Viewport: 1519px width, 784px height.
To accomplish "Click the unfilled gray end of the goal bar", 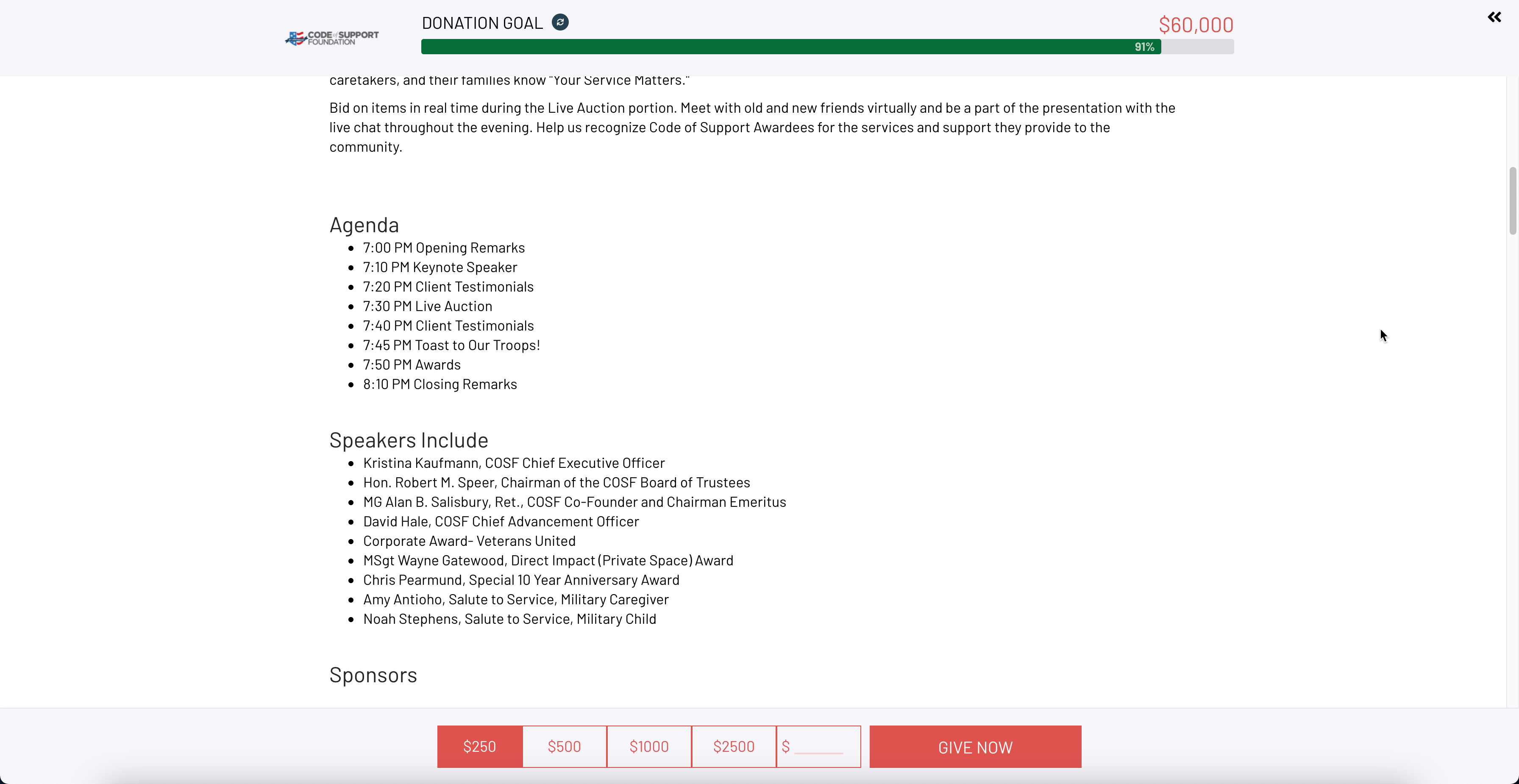I will [x=1197, y=47].
